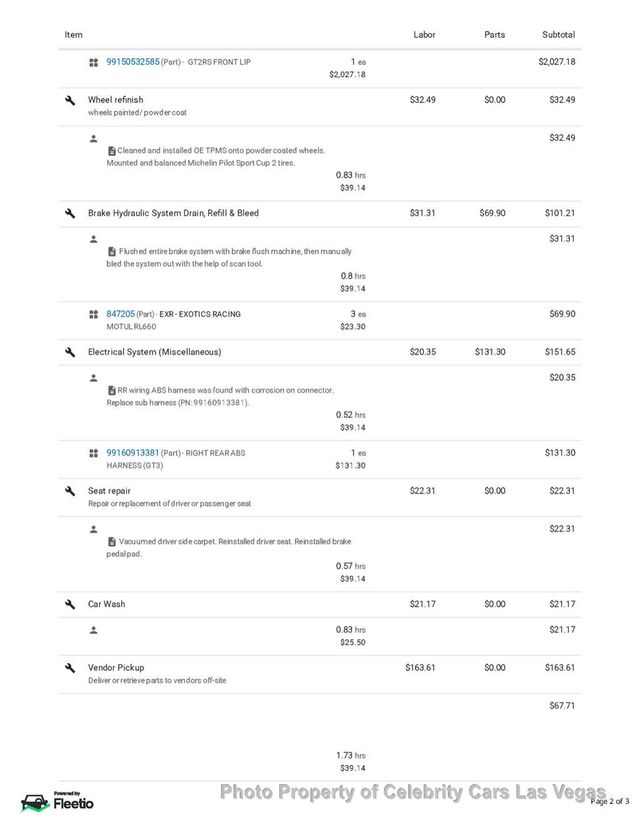Click the Parts column header
The height and width of the screenshot is (828, 640).
pyautogui.click(x=494, y=35)
